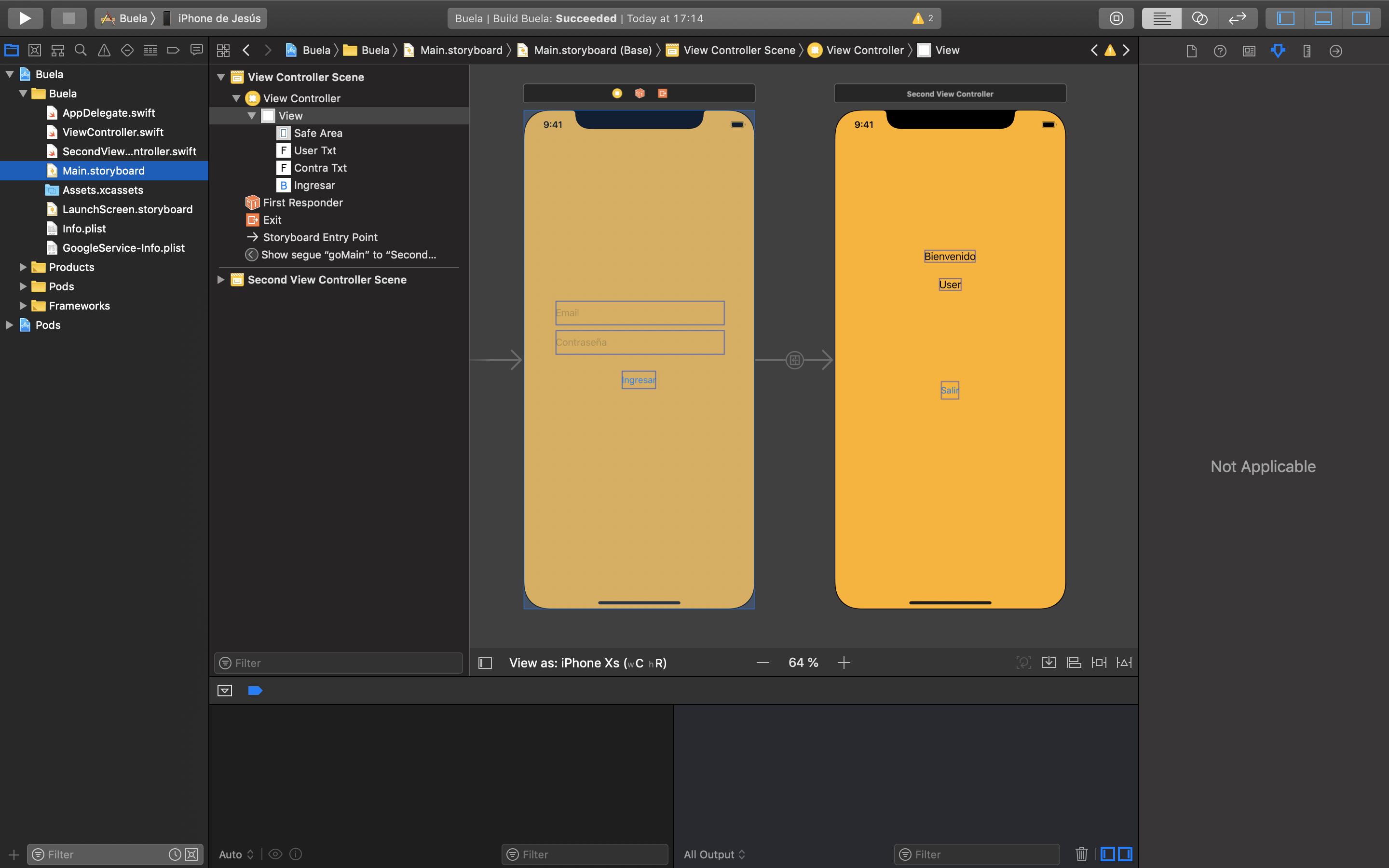Switch to the Standard editor
The width and height of the screenshot is (1389, 868).
click(x=1162, y=18)
